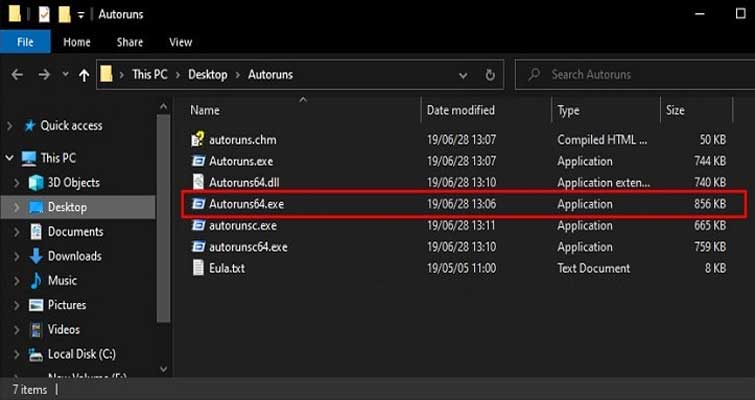Expand address bar history dropdown
The height and width of the screenshot is (400, 755).
(463, 75)
